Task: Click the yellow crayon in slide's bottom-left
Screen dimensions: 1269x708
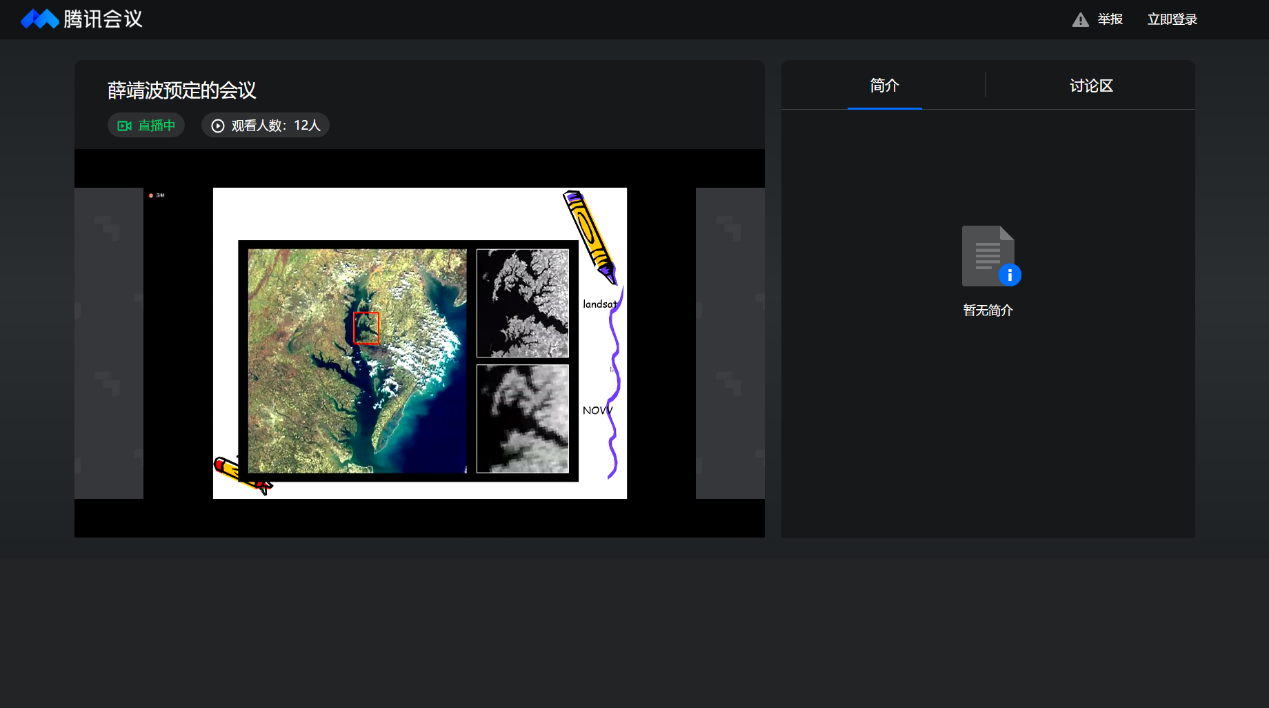Action: 242,474
